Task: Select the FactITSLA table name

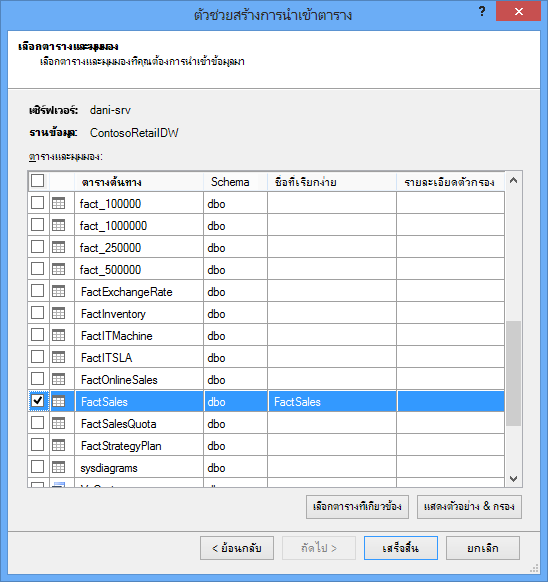Action: (107, 358)
